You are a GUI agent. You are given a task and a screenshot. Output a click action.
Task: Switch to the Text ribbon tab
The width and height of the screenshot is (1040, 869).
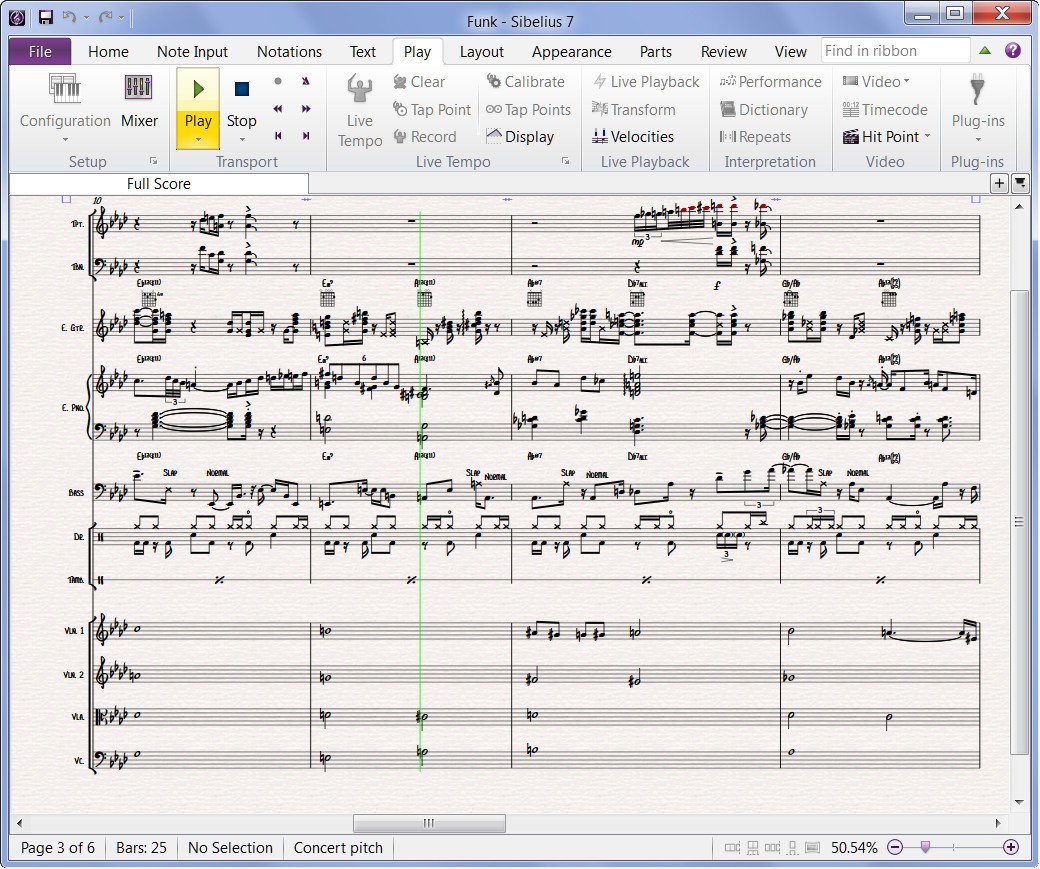[363, 52]
